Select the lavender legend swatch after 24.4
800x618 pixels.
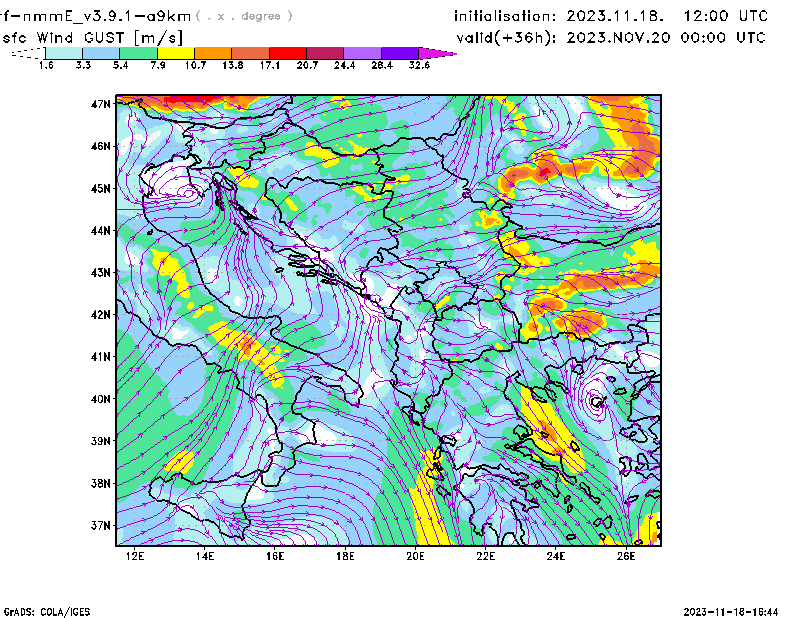coord(362,53)
